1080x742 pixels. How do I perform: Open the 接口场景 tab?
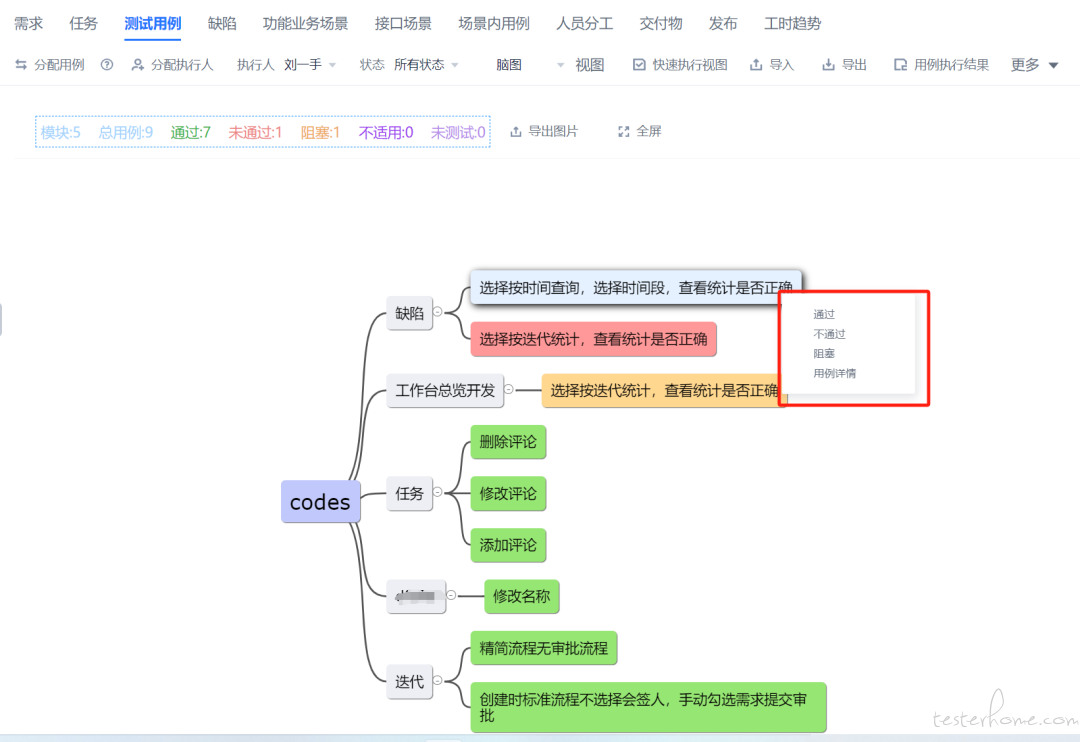click(x=403, y=23)
